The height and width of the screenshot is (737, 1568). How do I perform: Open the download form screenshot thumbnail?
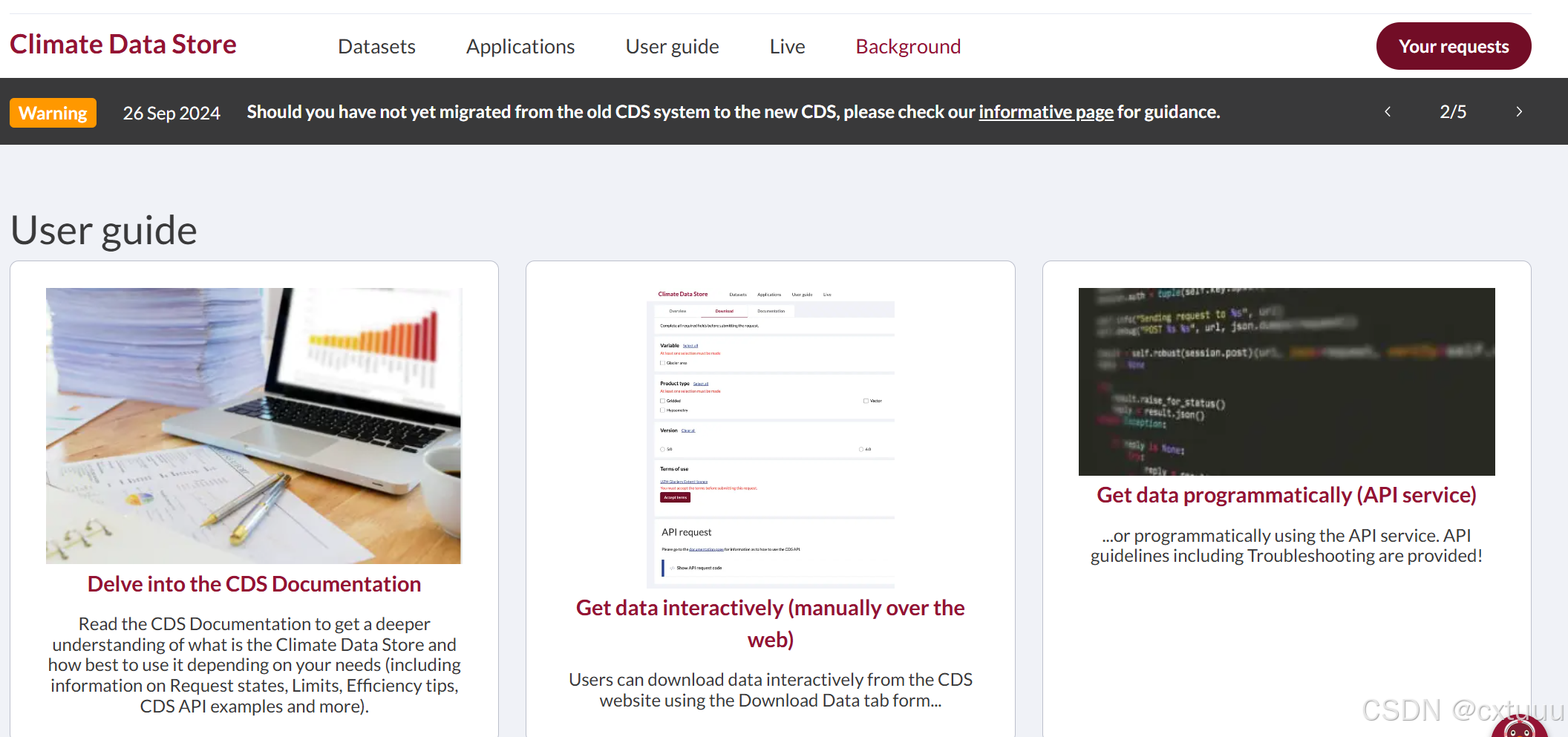[771, 437]
